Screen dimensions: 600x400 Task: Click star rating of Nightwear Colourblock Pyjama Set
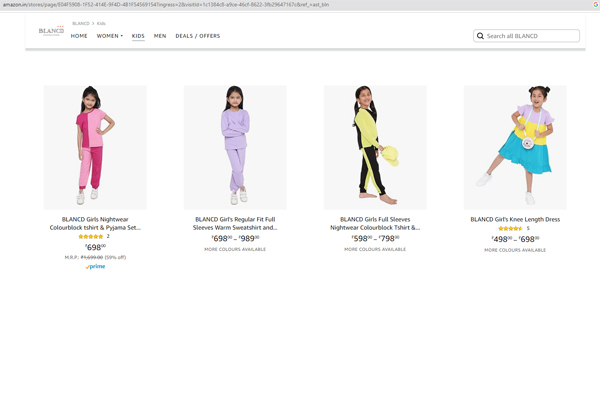pyautogui.click(x=90, y=236)
